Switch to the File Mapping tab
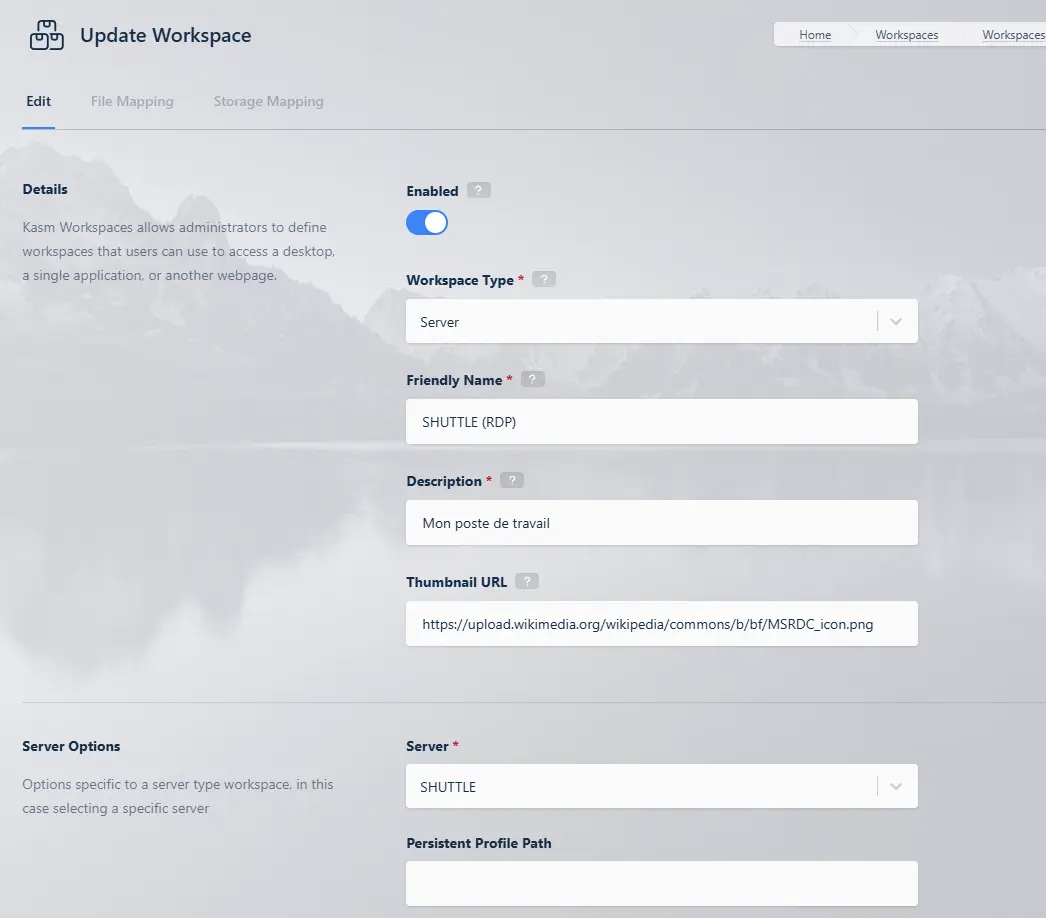This screenshot has width=1046, height=918. [132, 101]
